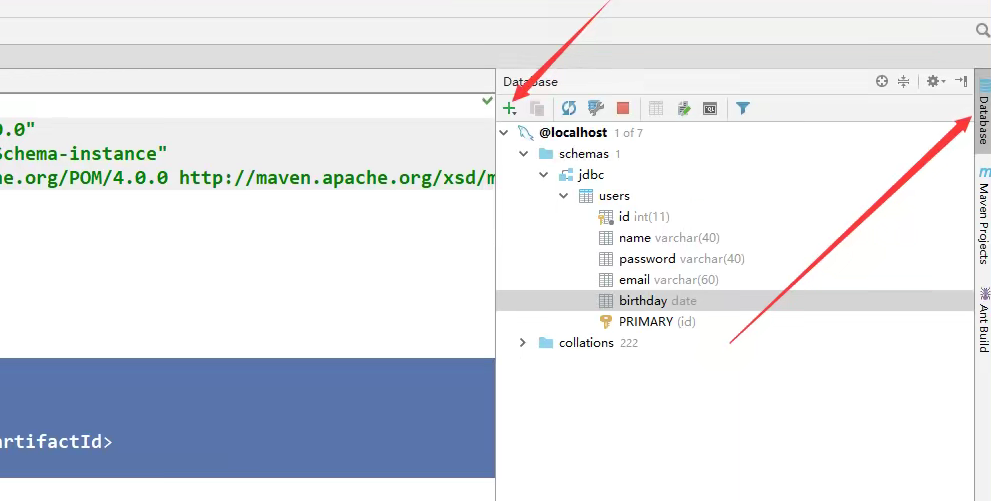
Task: Select the collations 222 folder
Action: 598,342
